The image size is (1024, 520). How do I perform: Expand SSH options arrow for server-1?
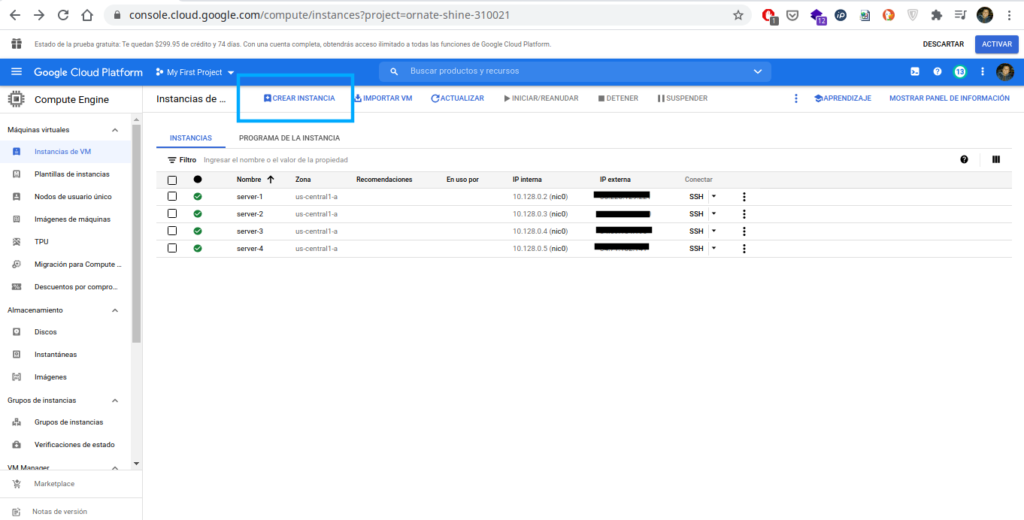(x=714, y=196)
